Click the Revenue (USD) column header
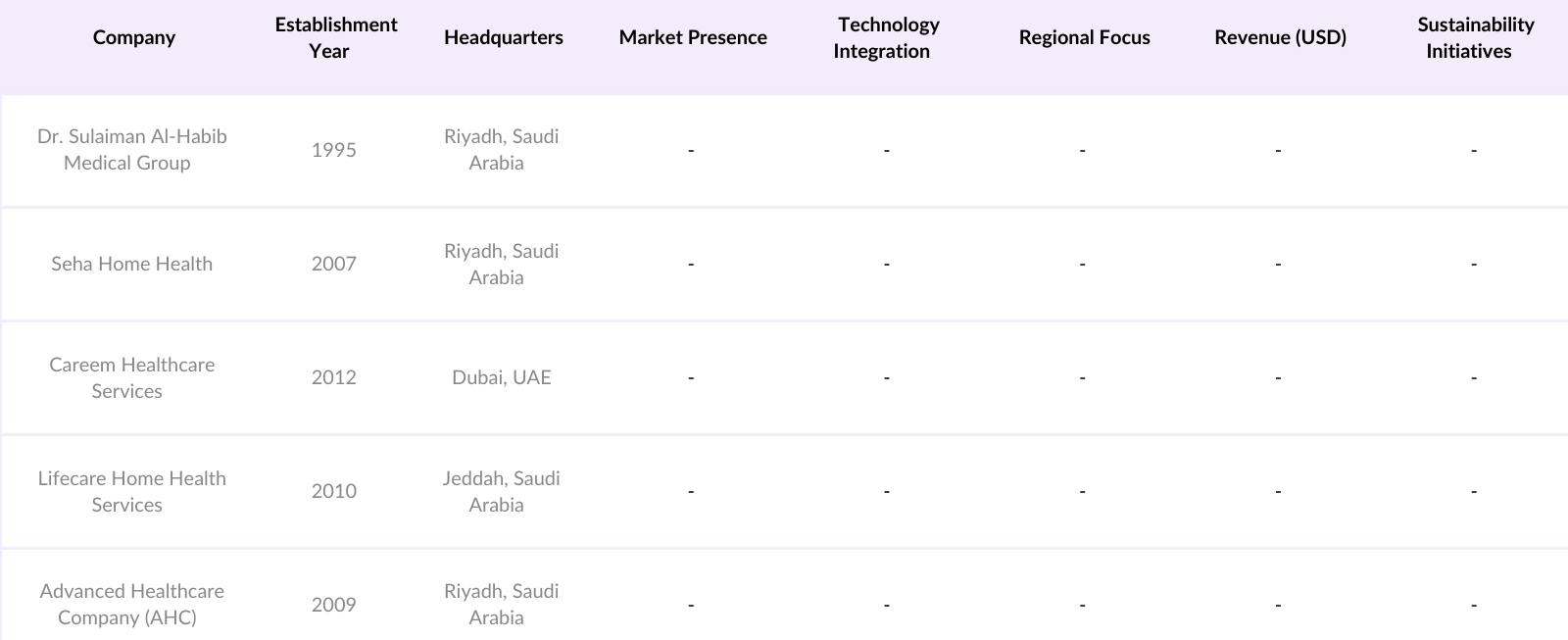Viewport: 1568px width, 640px height. 1280,37
